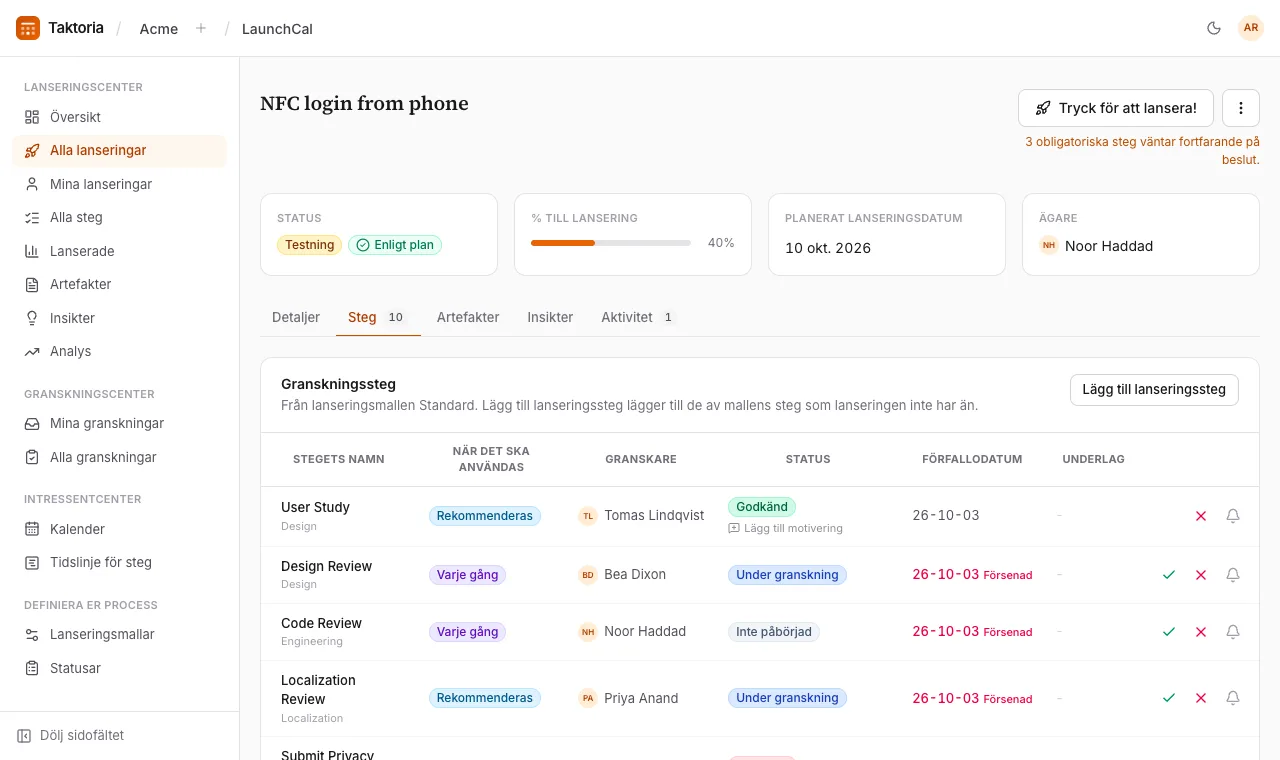This screenshot has width=1280, height=760.
Task: Approve the Code Review step checkmark
Action: click(x=1169, y=632)
